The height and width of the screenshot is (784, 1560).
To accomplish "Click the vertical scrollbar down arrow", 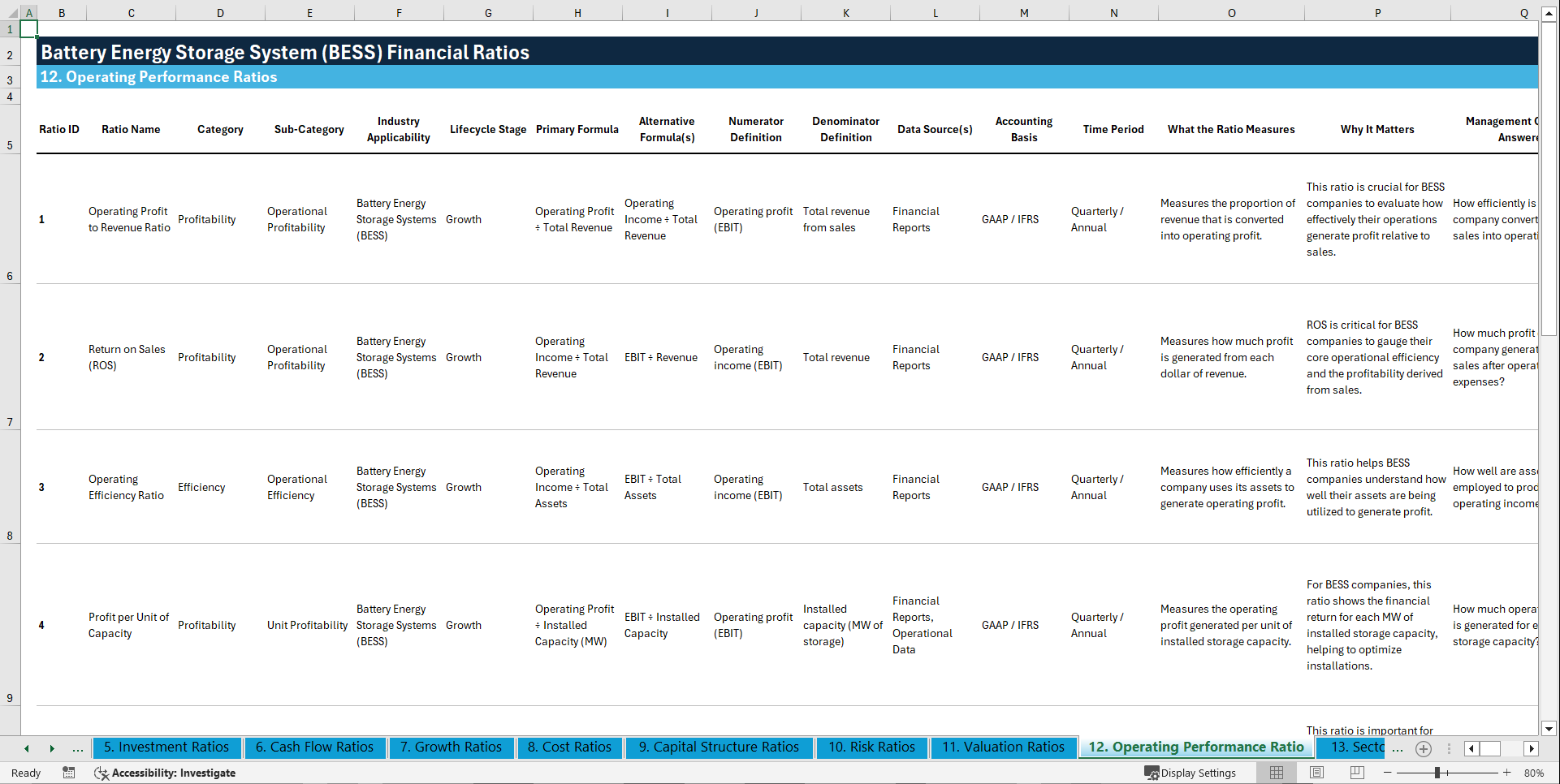I will (x=1549, y=729).
